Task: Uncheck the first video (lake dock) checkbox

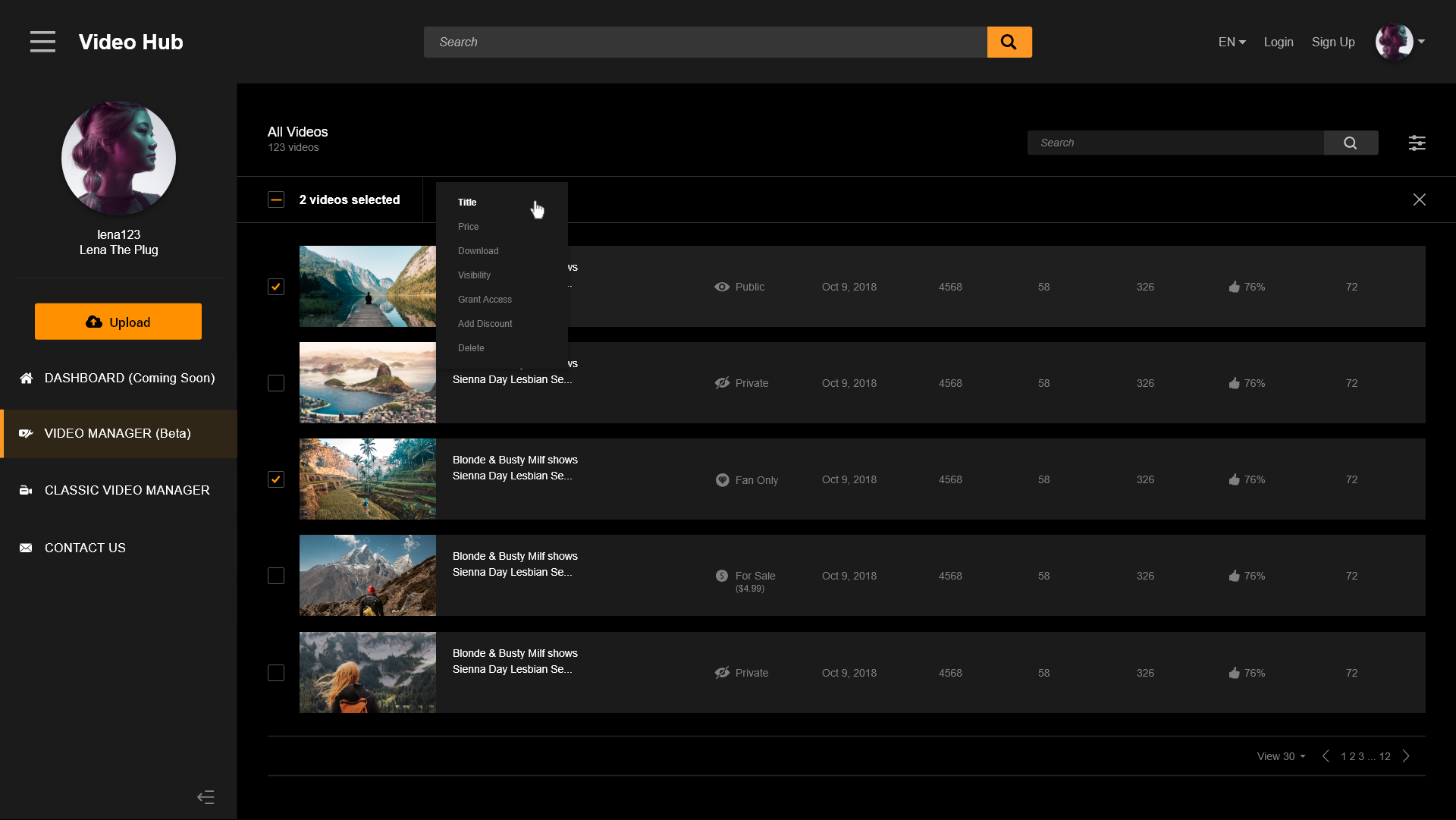Action: point(276,287)
